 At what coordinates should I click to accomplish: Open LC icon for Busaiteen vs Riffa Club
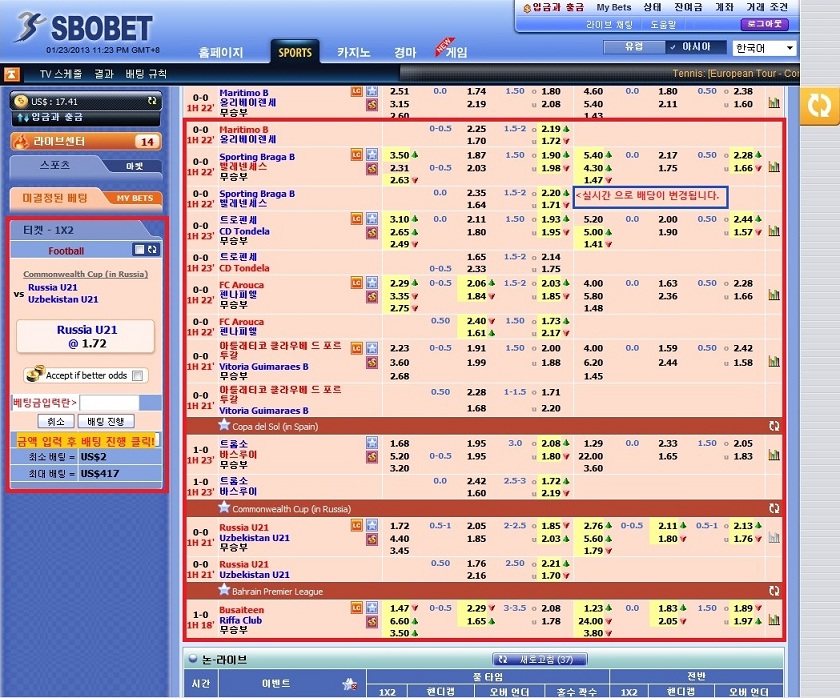[357, 607]
